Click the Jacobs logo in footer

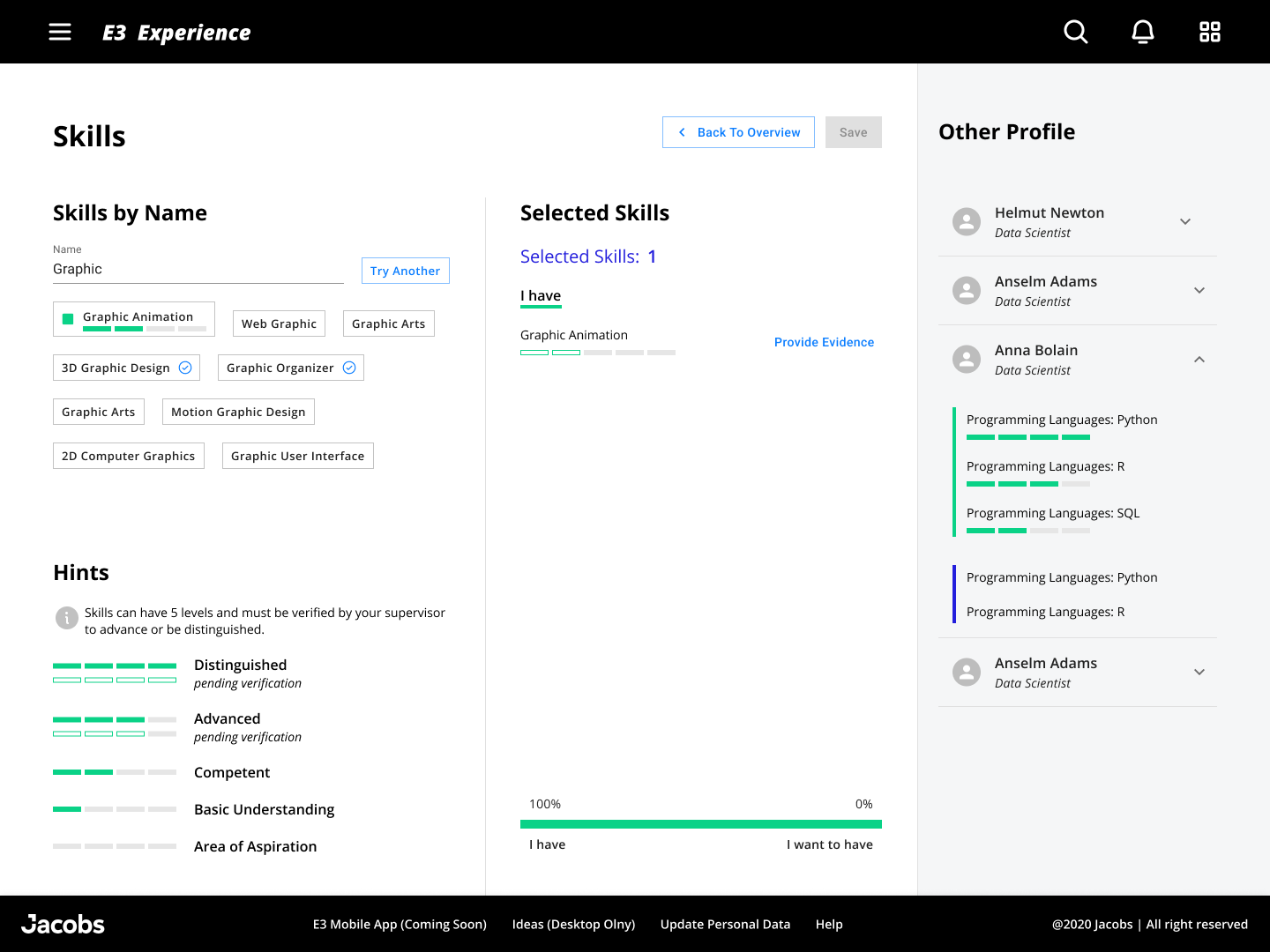tap(63, 924)
